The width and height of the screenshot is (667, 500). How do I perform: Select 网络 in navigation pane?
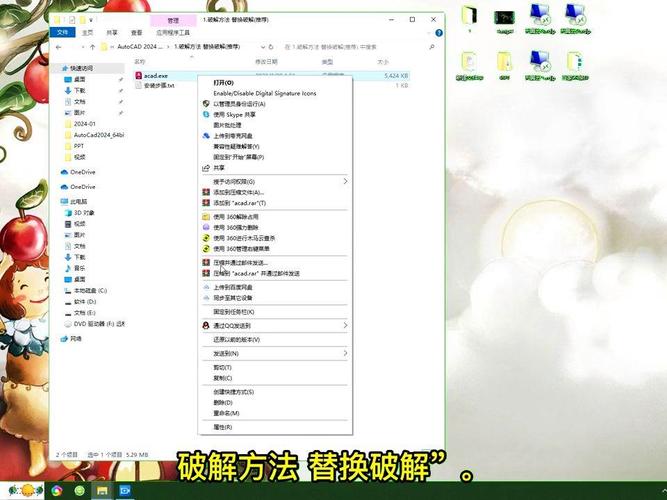[76, 339]
